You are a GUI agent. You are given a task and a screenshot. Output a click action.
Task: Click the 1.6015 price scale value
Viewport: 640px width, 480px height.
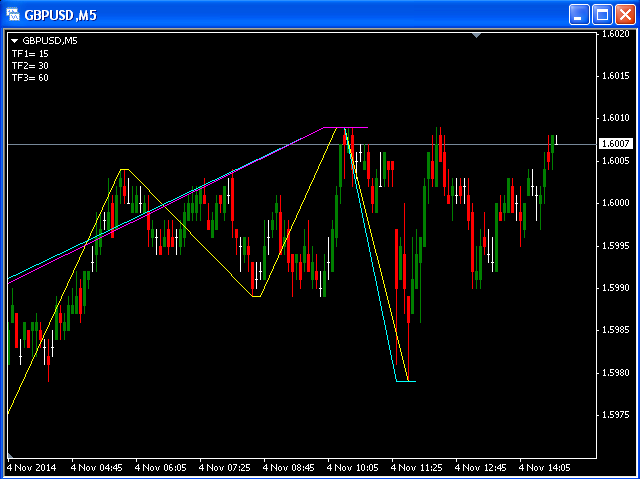tap(617, 76)
